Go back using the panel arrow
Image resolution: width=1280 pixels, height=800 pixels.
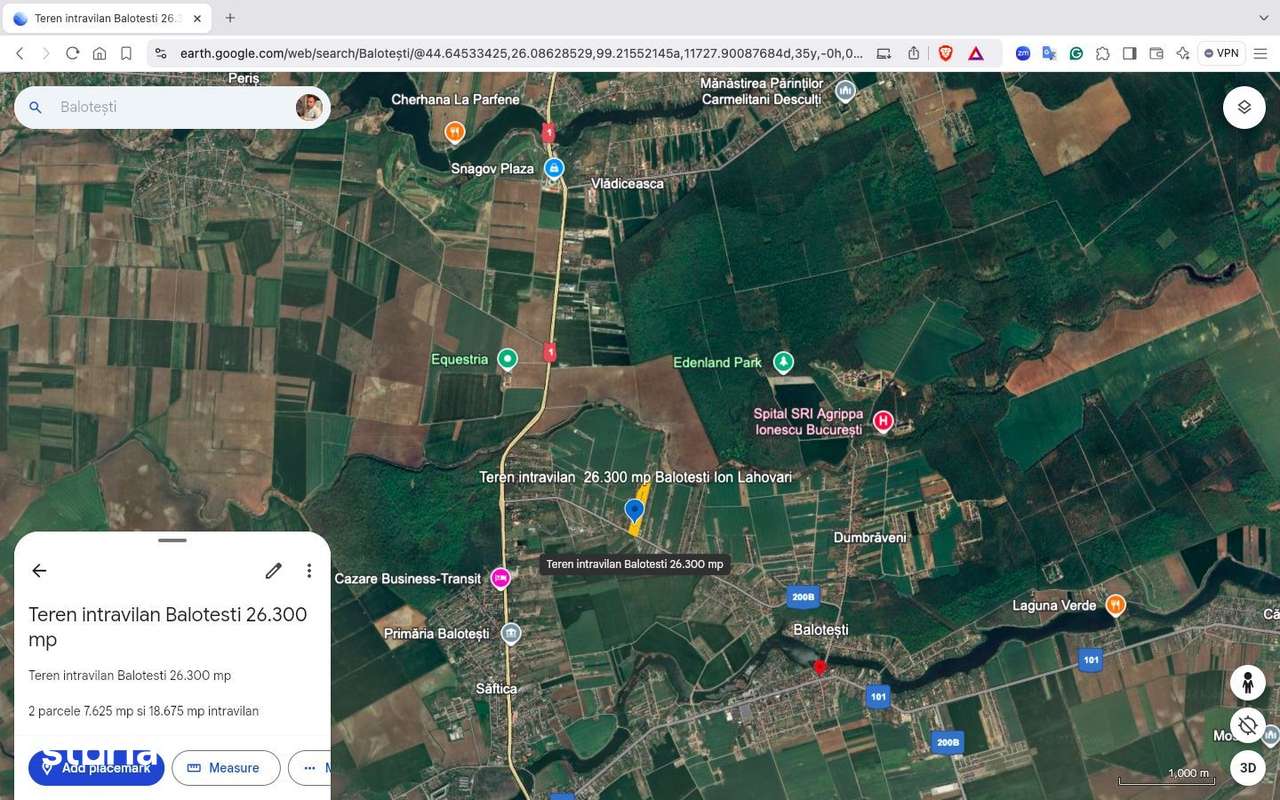point(39,570)
